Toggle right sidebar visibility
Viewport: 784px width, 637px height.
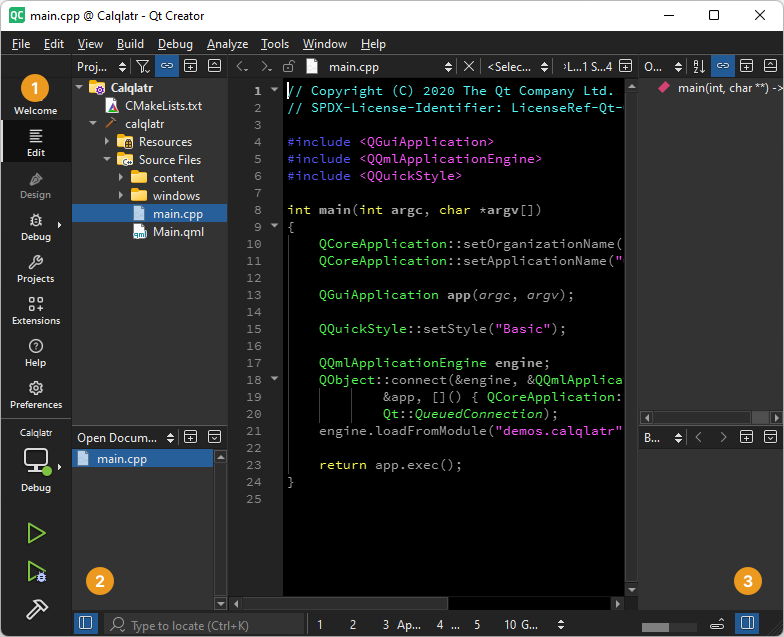coord(748,623)
